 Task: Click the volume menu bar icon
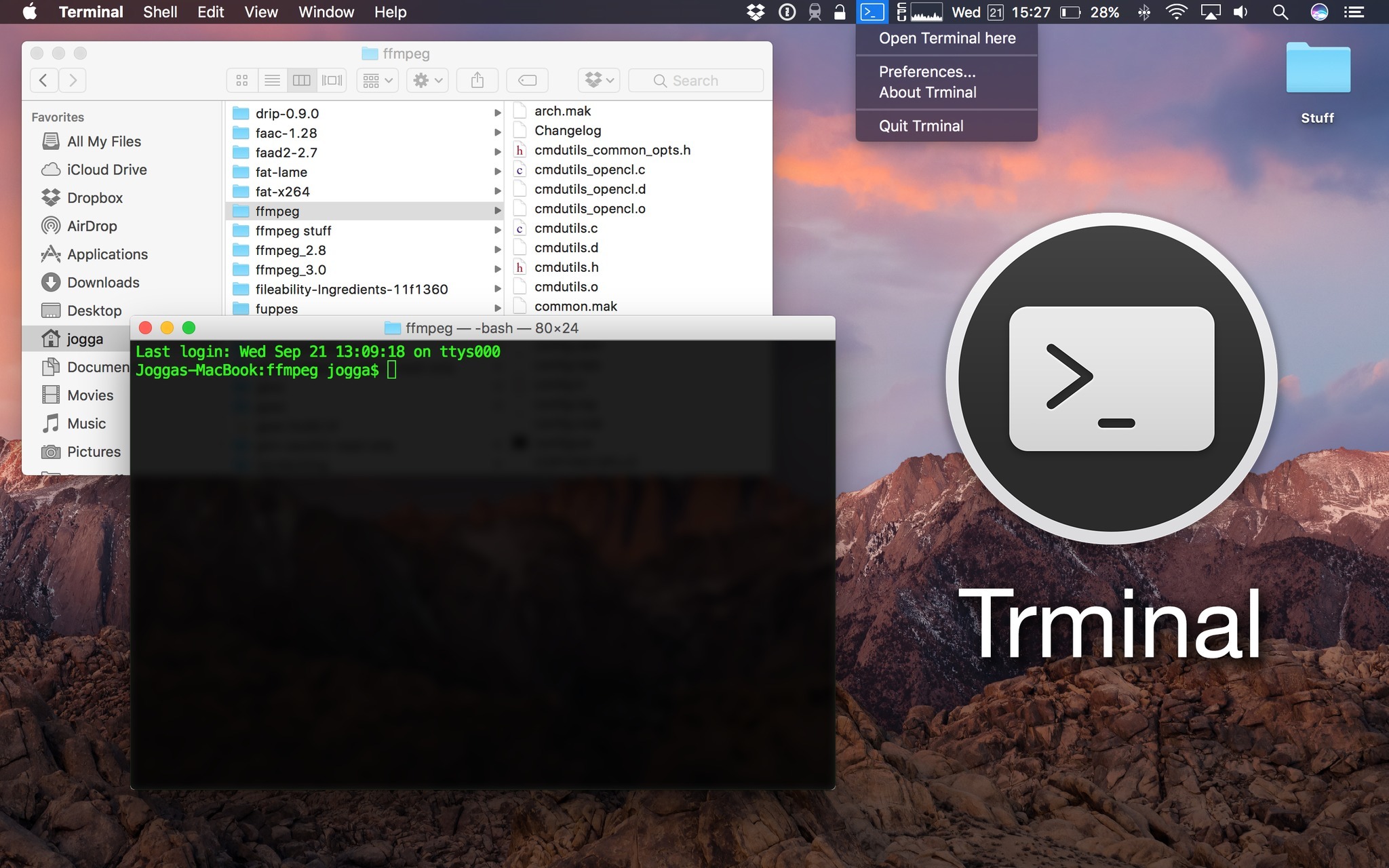click(x=1243, y=12)
